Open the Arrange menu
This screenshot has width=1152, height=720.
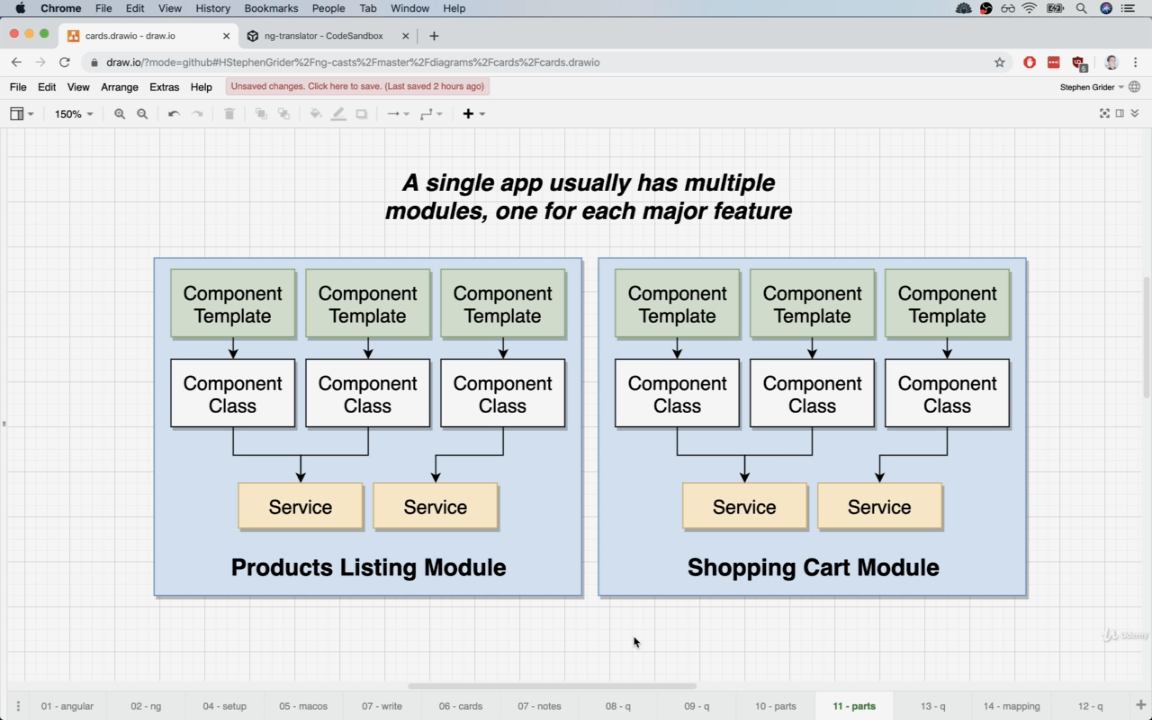coord(120,87)
